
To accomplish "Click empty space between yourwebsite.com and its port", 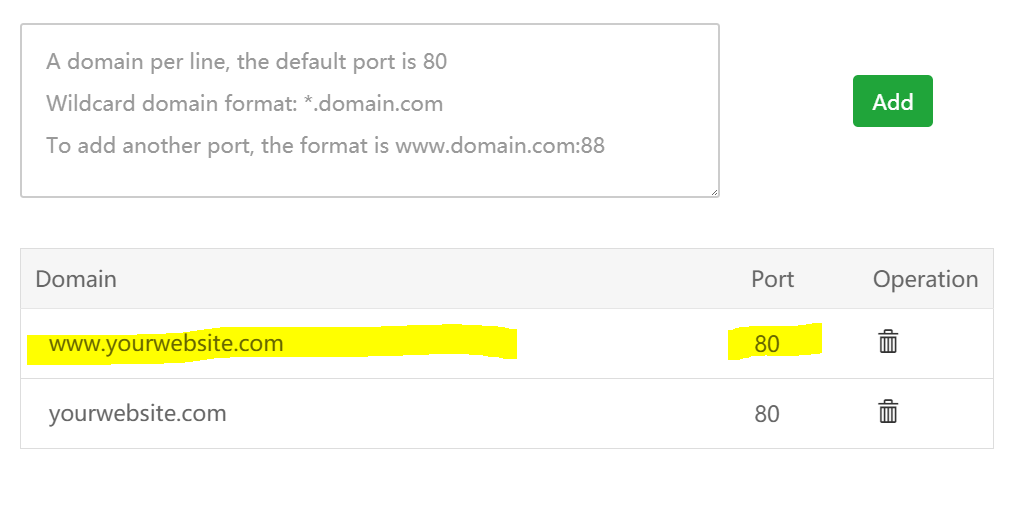I will point(480,413).
